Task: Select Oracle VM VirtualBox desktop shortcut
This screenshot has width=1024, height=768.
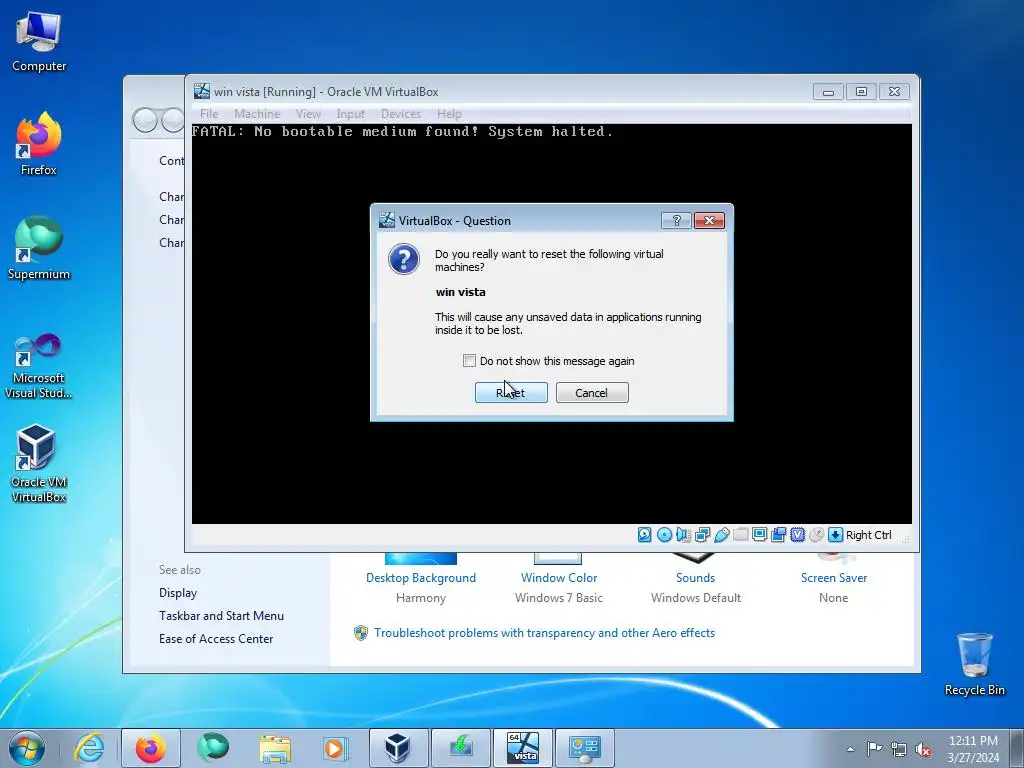Action: tap(39, 464)
